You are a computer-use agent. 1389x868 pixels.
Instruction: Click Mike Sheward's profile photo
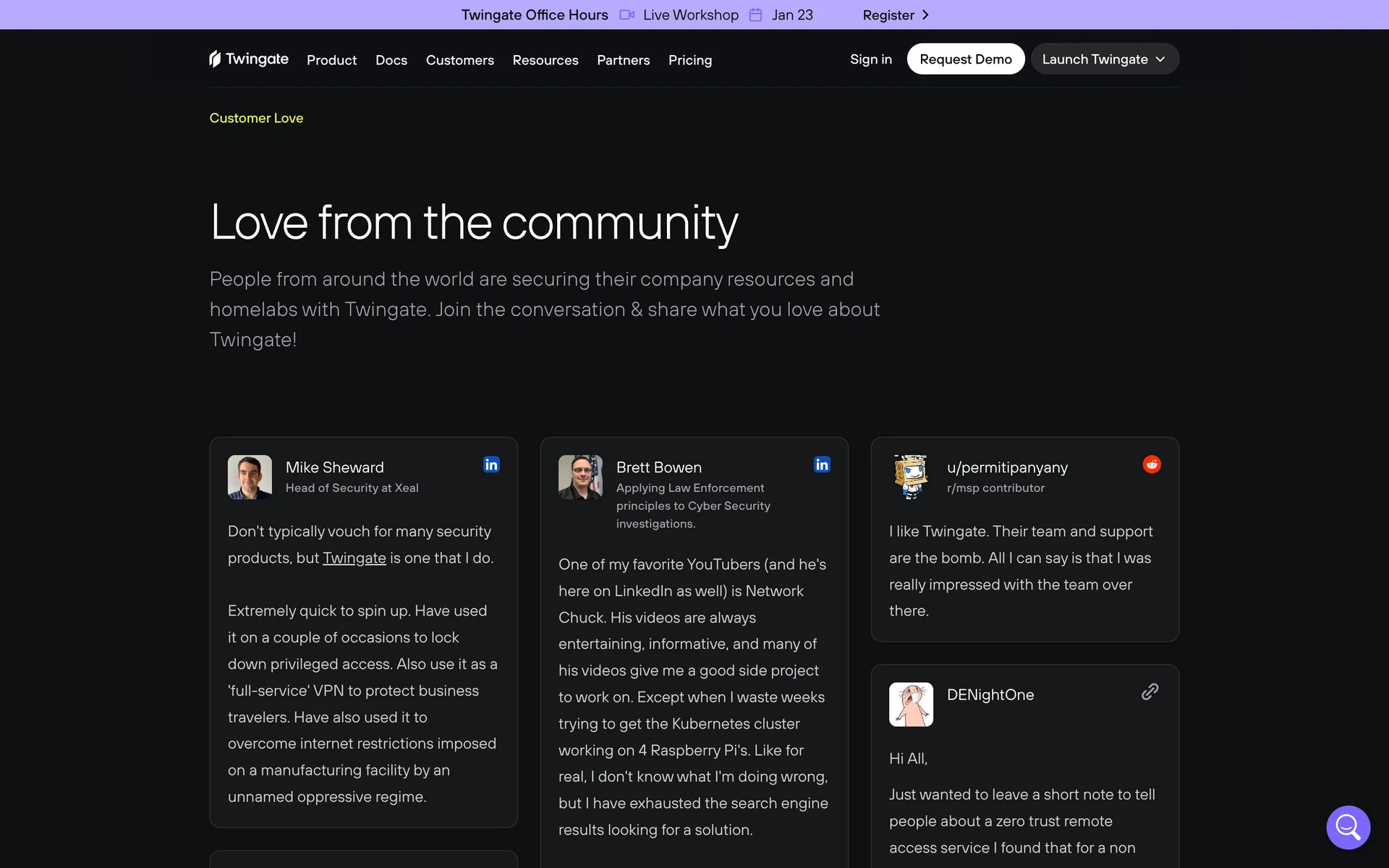pyautogui.click(x=250, y=477)
